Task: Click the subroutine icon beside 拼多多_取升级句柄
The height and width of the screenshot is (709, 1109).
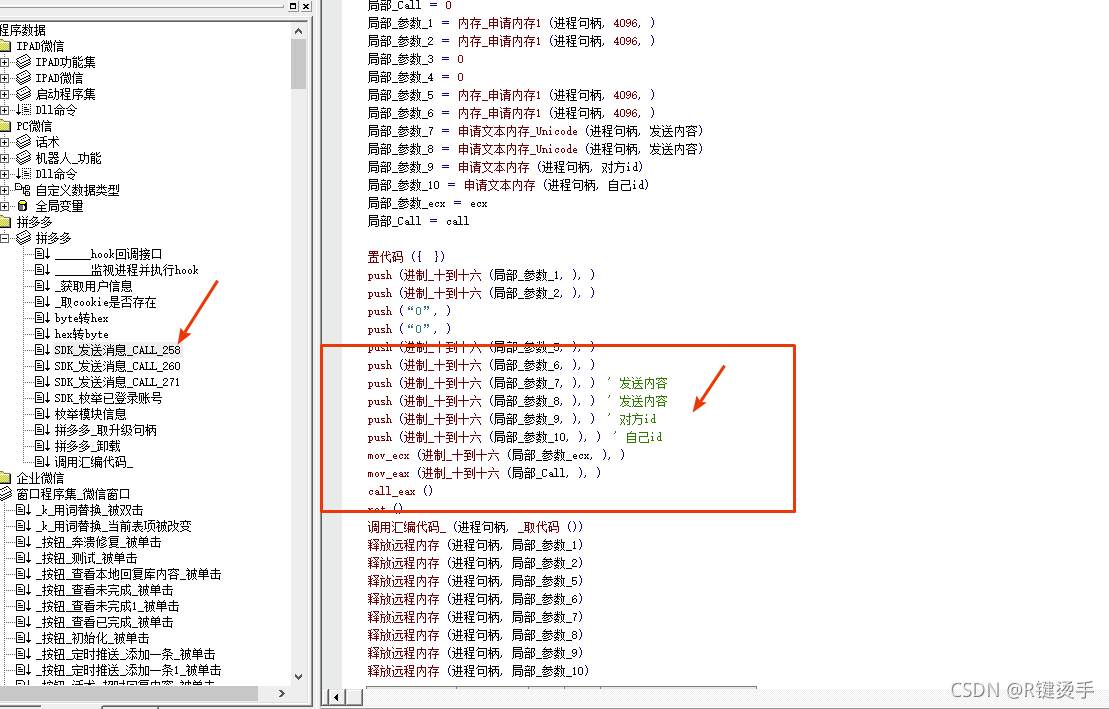Action: 42,430
